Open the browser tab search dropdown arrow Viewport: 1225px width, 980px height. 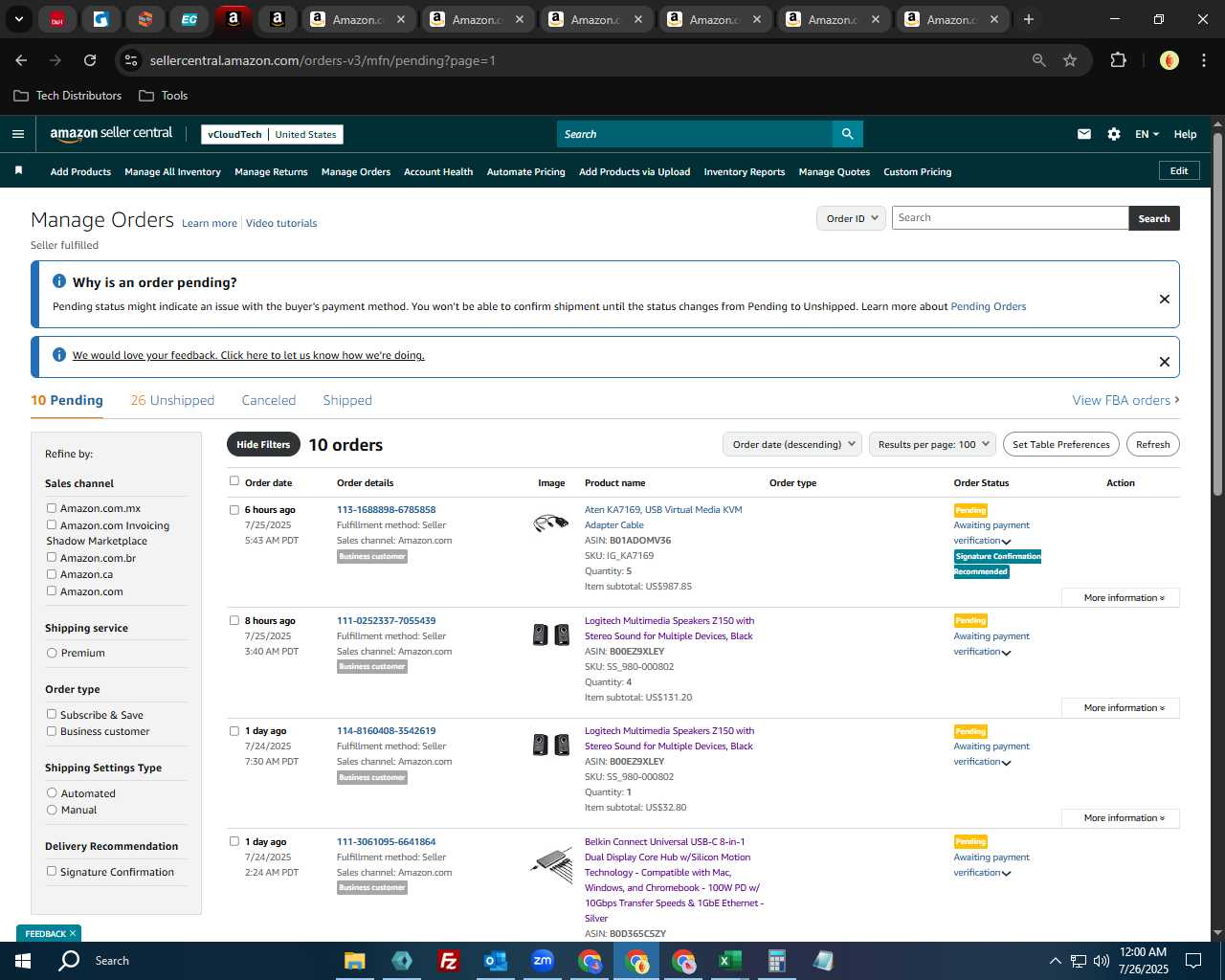(x=19, y=19)
